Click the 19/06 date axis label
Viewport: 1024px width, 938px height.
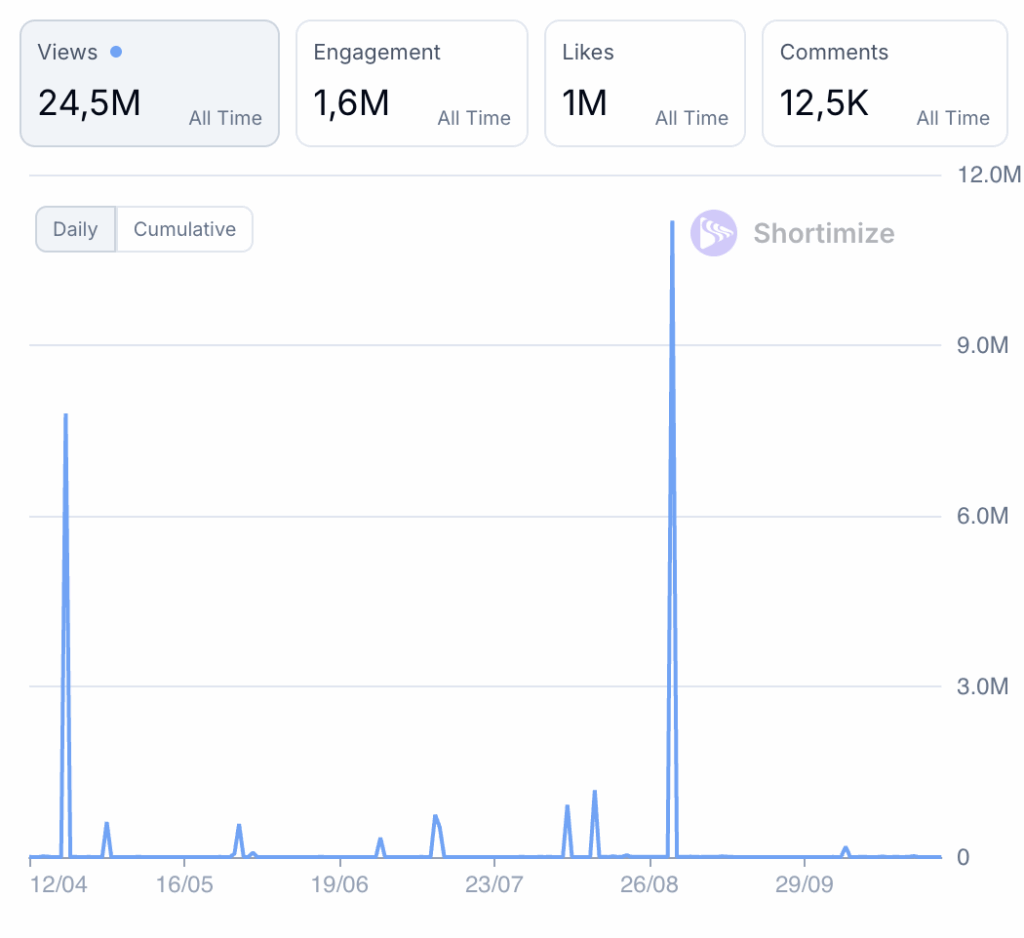(341, 885)
